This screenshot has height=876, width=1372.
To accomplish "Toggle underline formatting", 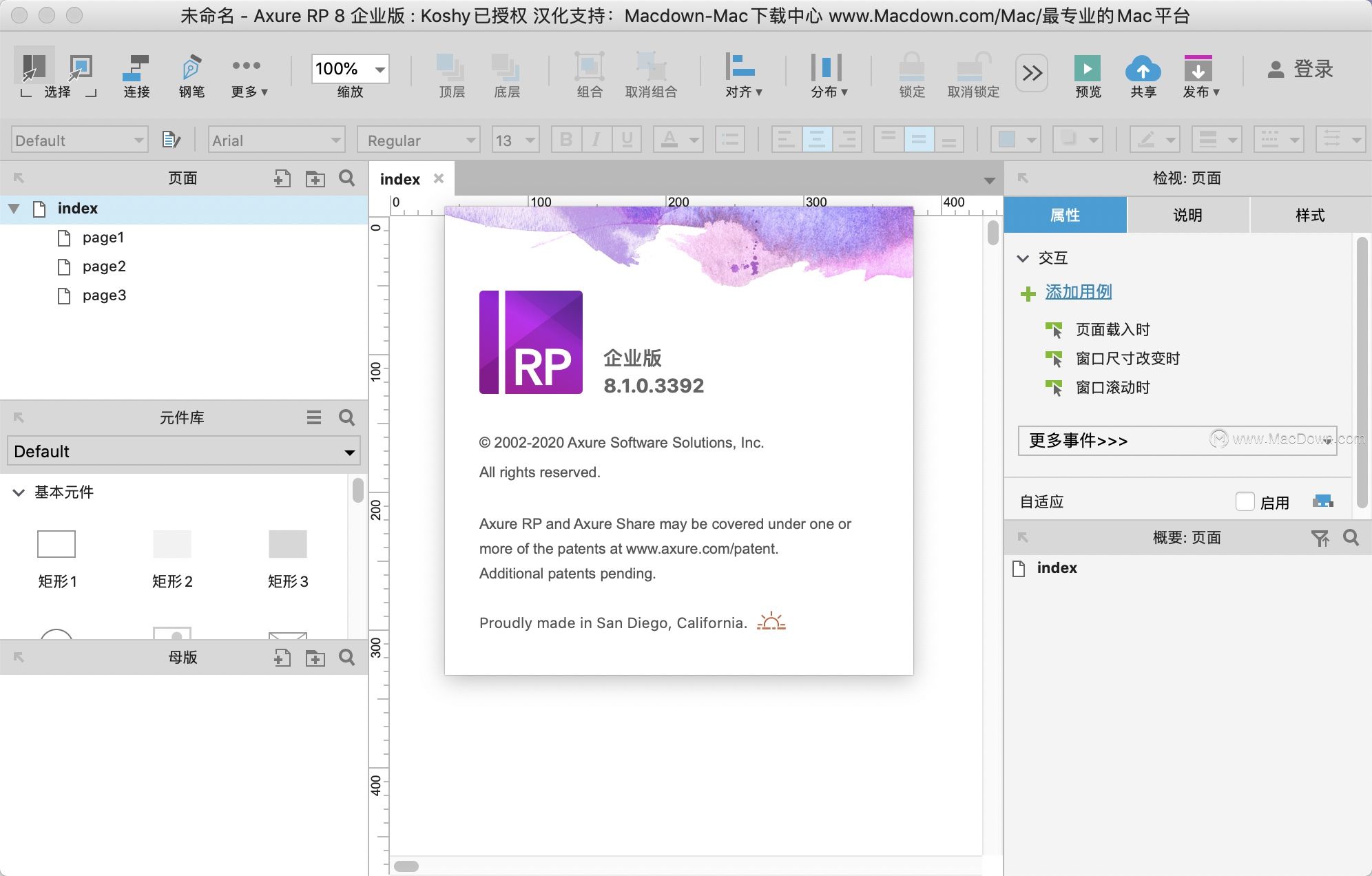I will pyautogui.click(x=627, y=140).
